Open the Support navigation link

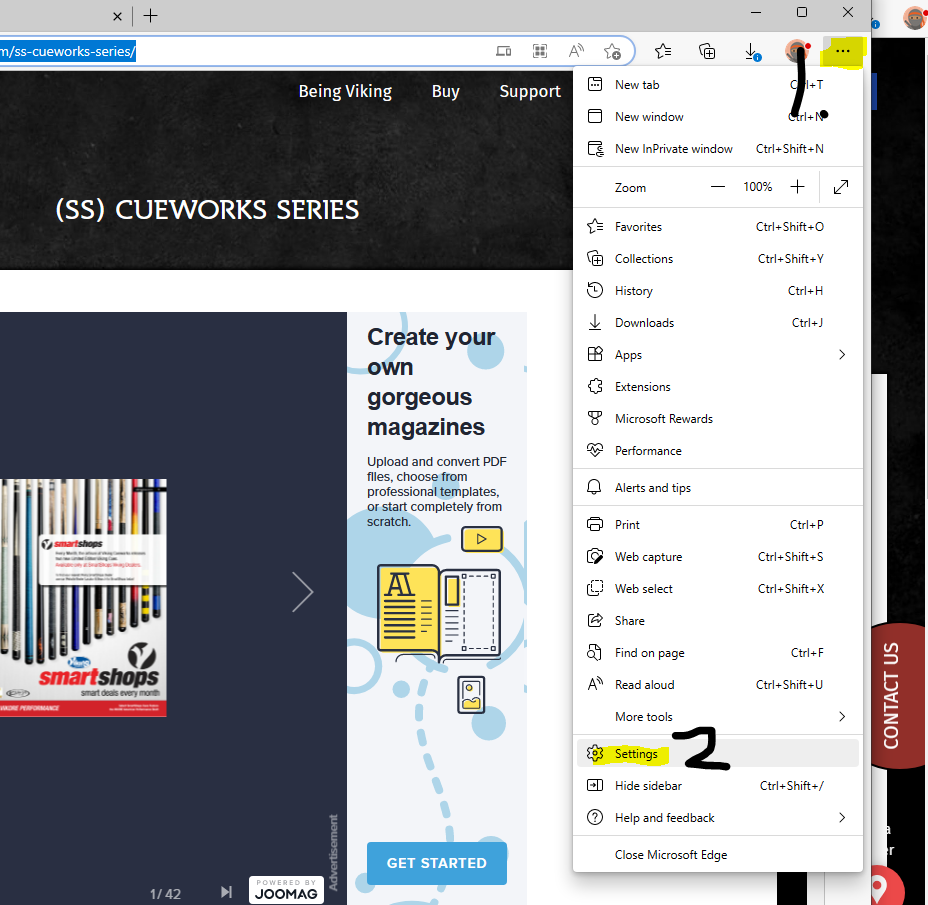tap(529, 91)
